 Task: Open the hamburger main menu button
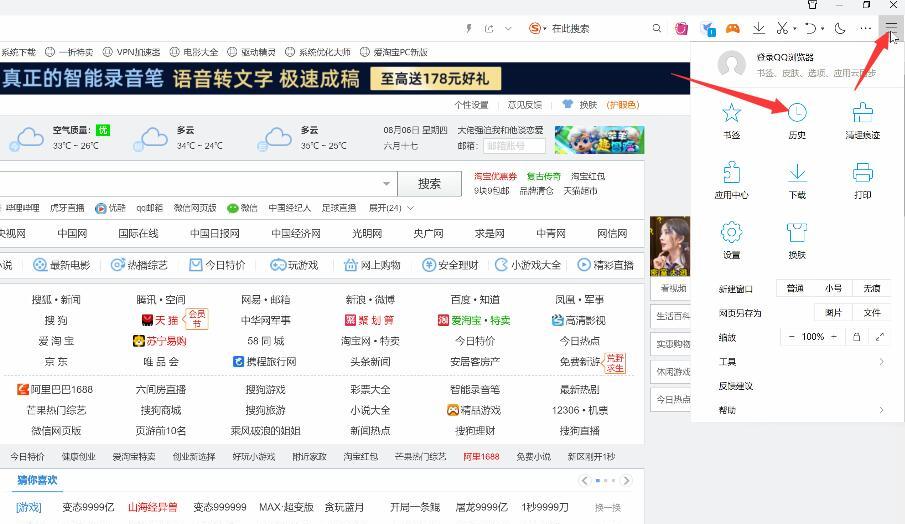[x=891, y=27]
